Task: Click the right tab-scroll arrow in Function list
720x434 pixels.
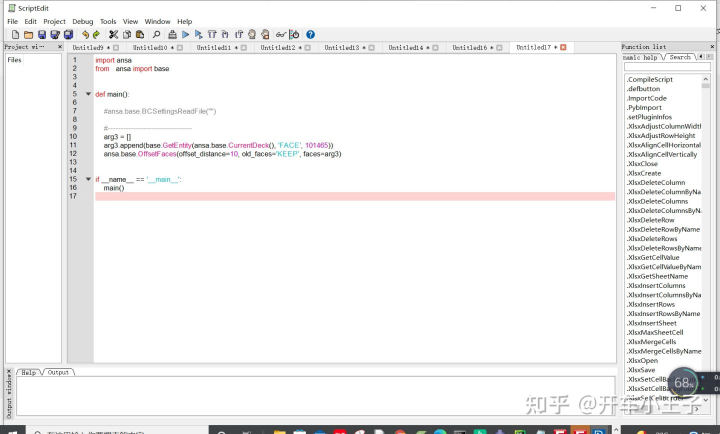Action: coord(709,57)
